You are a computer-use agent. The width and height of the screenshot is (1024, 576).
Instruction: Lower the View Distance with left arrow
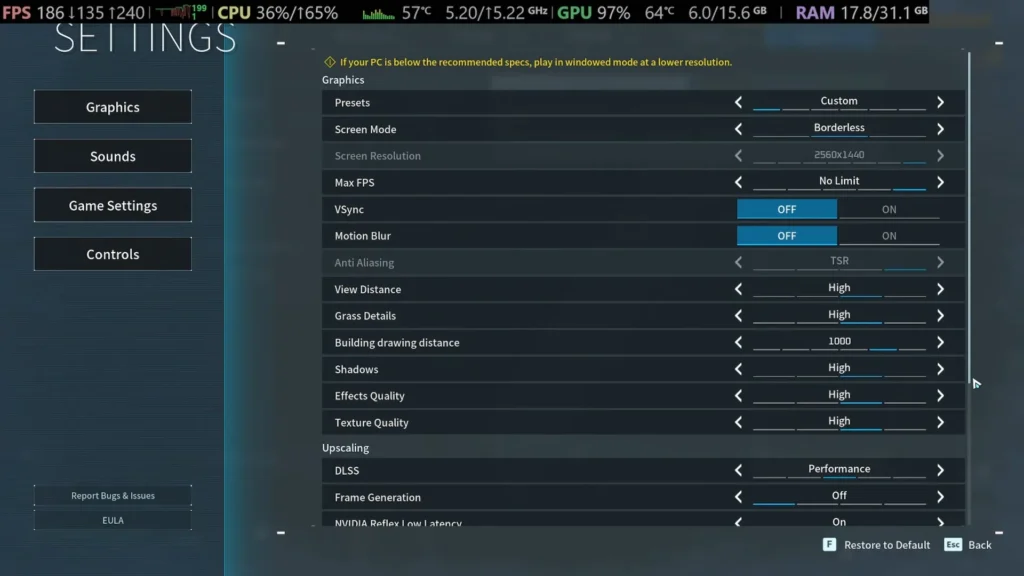click(x=739, y=289)
